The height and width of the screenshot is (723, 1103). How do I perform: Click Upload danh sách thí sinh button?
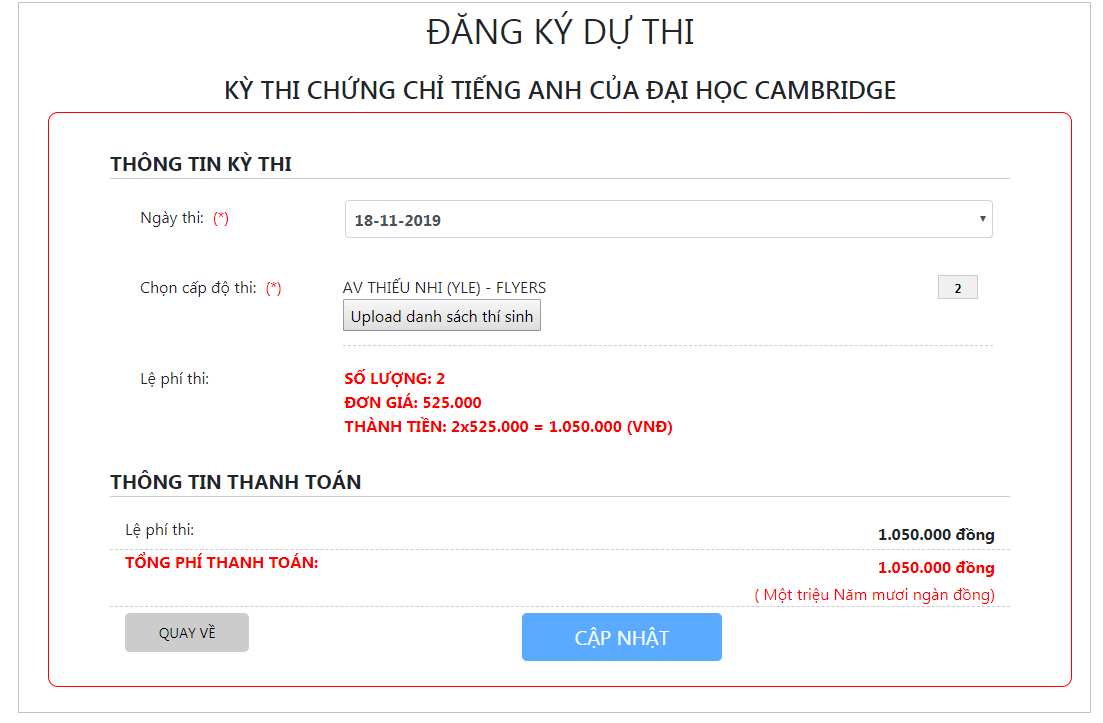[x=442, y=316]
